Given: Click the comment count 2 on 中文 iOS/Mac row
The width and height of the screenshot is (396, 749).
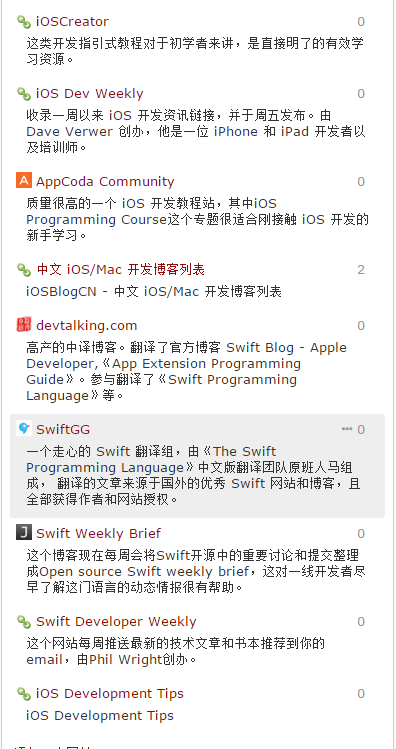Looking at the screenshot, I should pyautogui.click(x=361, y=270).
